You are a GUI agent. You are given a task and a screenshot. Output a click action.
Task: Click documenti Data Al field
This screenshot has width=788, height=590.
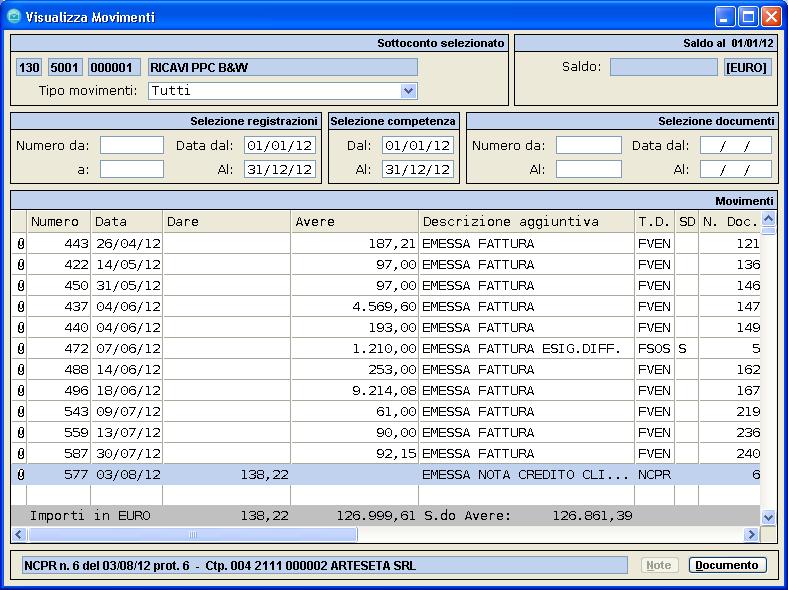(736, 169)
